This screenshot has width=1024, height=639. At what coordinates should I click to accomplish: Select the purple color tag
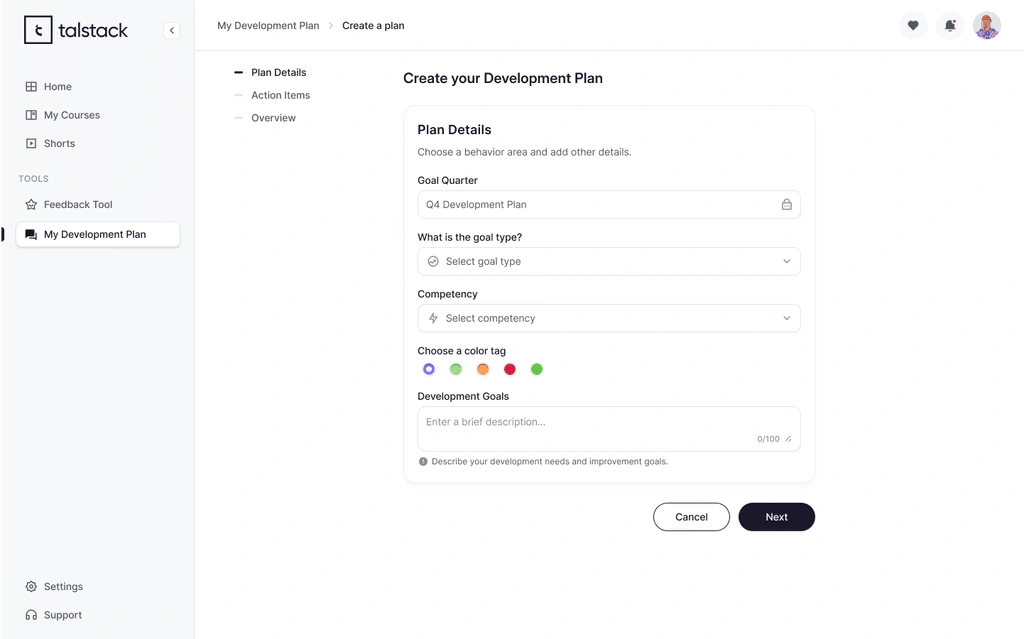coord(429,369)
